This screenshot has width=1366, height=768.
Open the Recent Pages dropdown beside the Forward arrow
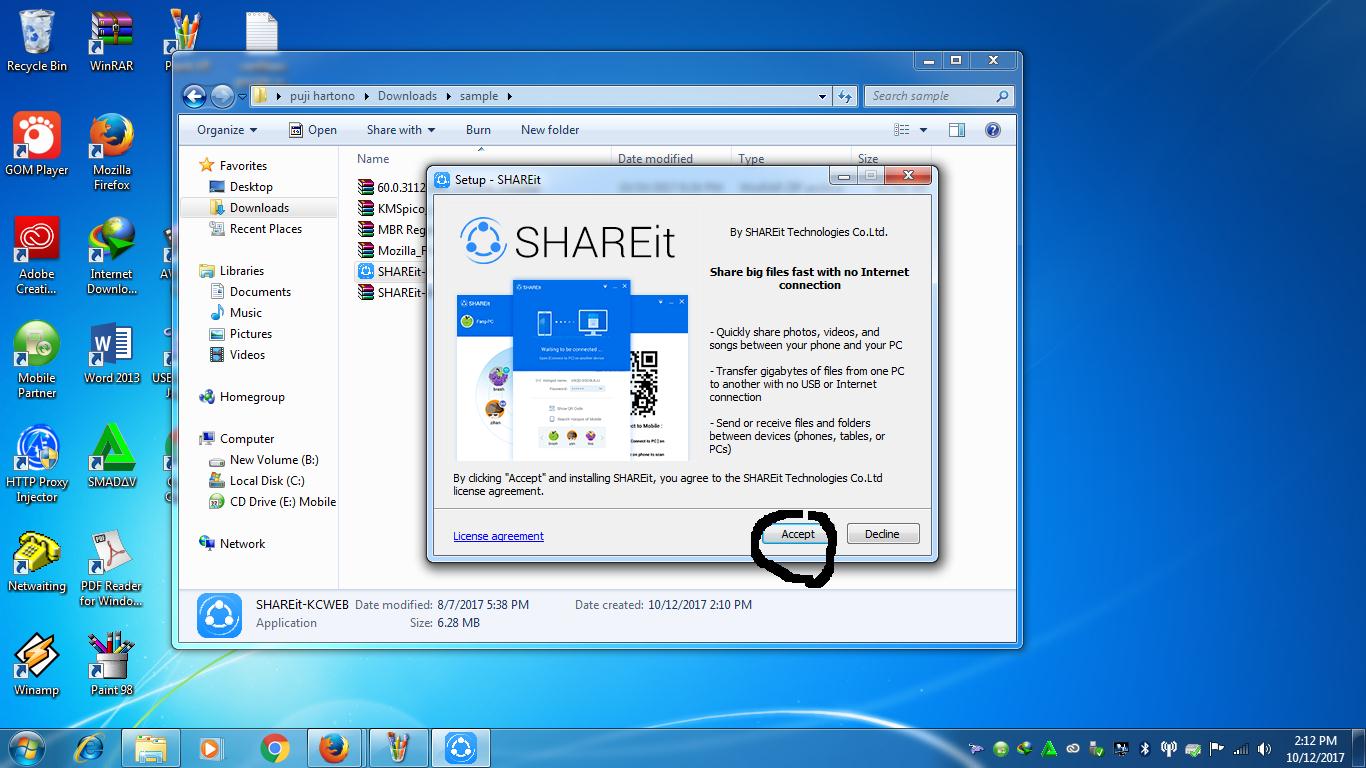point(242,97)
